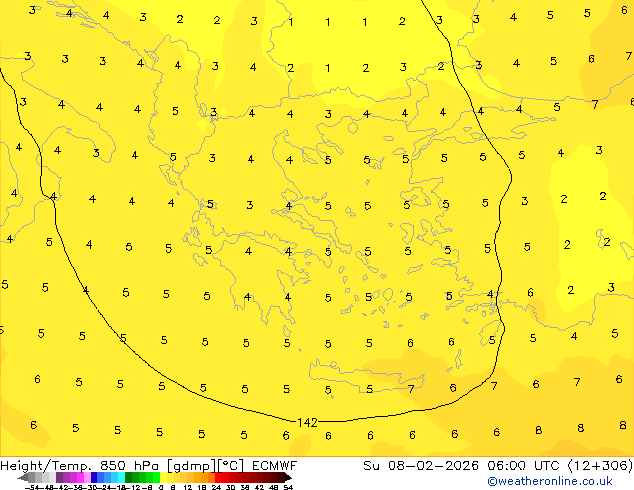Click the 7 temperature value on eastern Crete
The height and width of the screenshot is (490, 634).
click(411, 389)
